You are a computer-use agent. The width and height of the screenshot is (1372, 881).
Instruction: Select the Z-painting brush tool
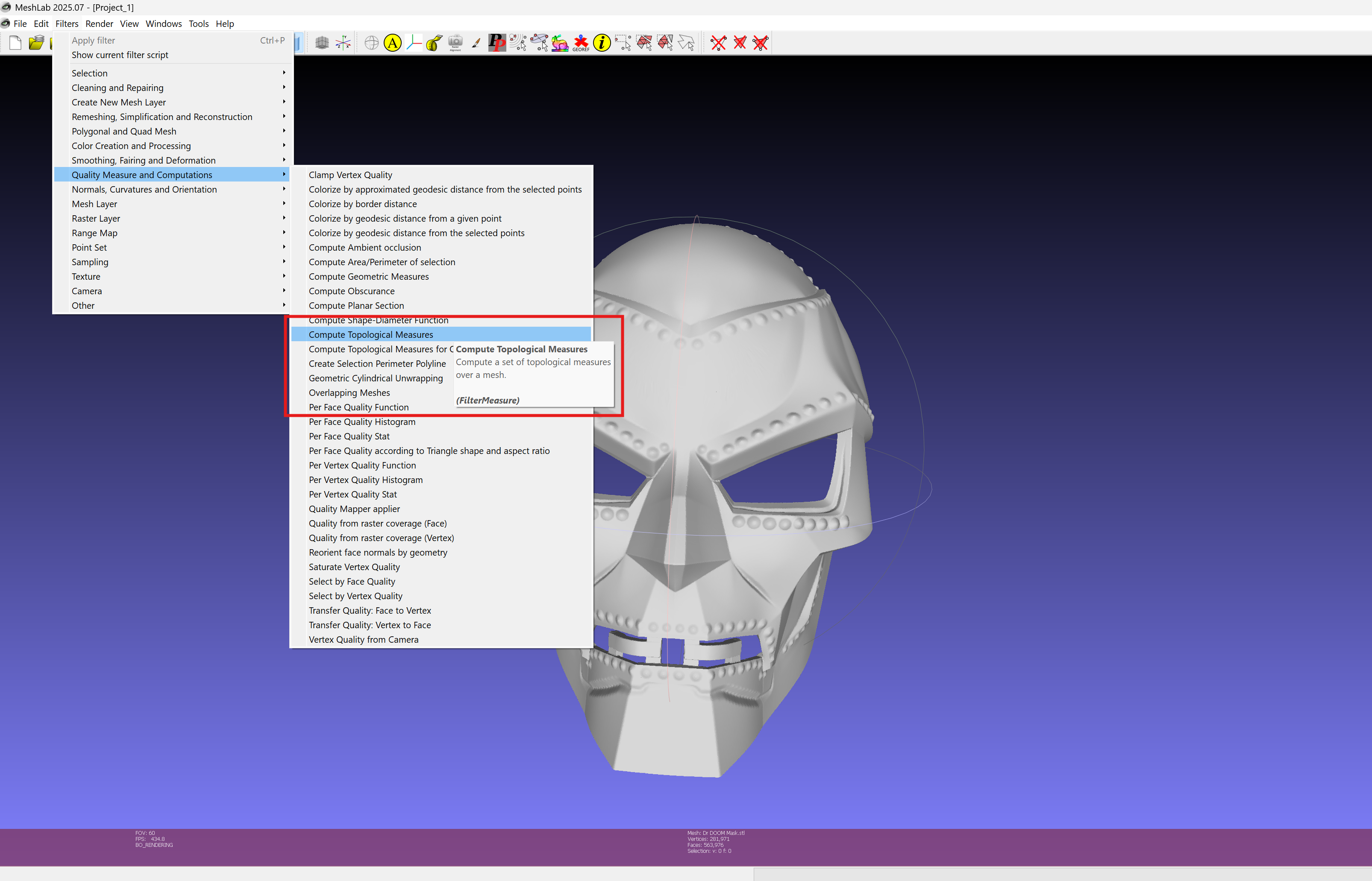click(x=476, y=43)
